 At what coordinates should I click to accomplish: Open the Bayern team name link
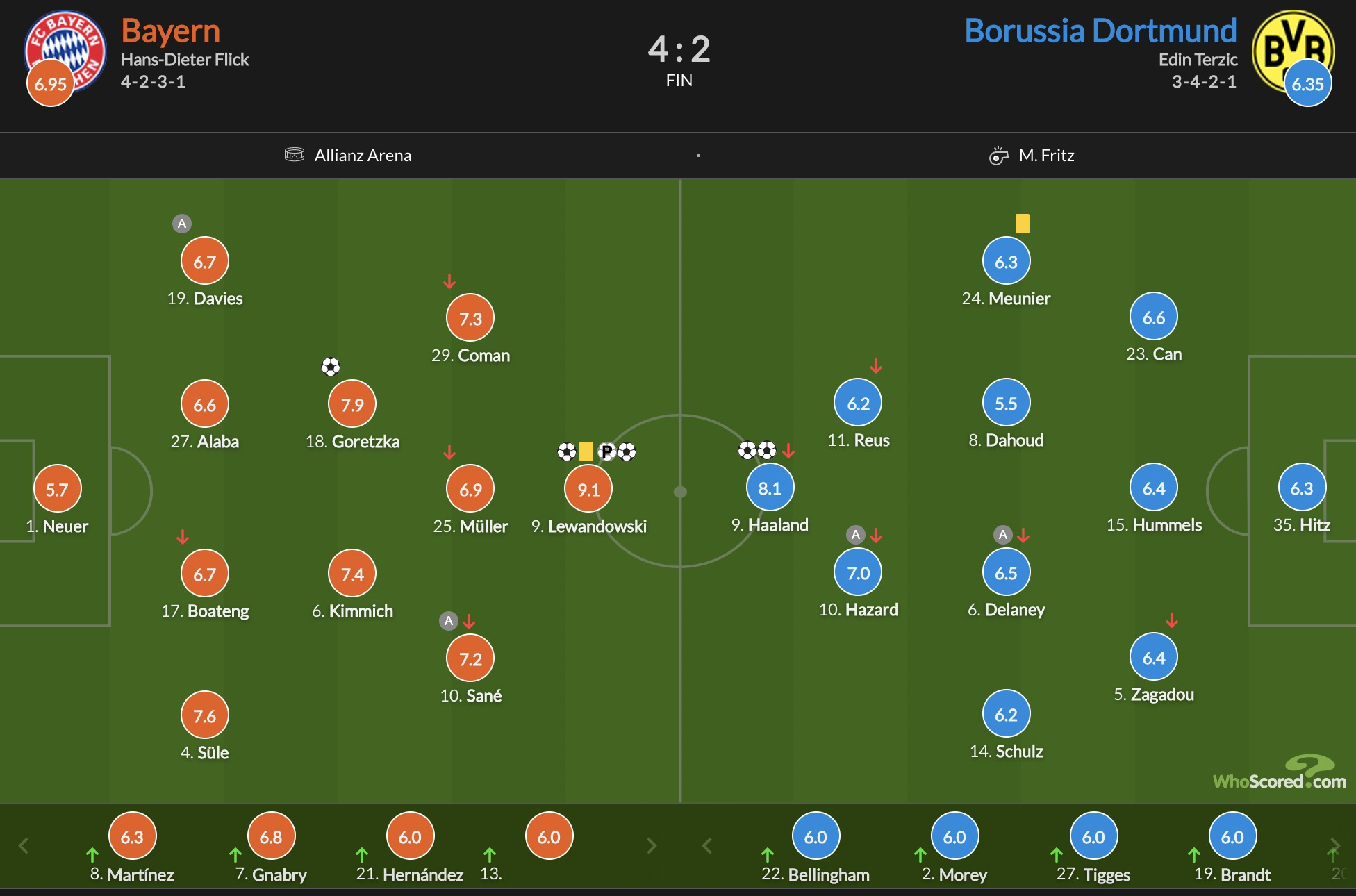tap(170, 31)
